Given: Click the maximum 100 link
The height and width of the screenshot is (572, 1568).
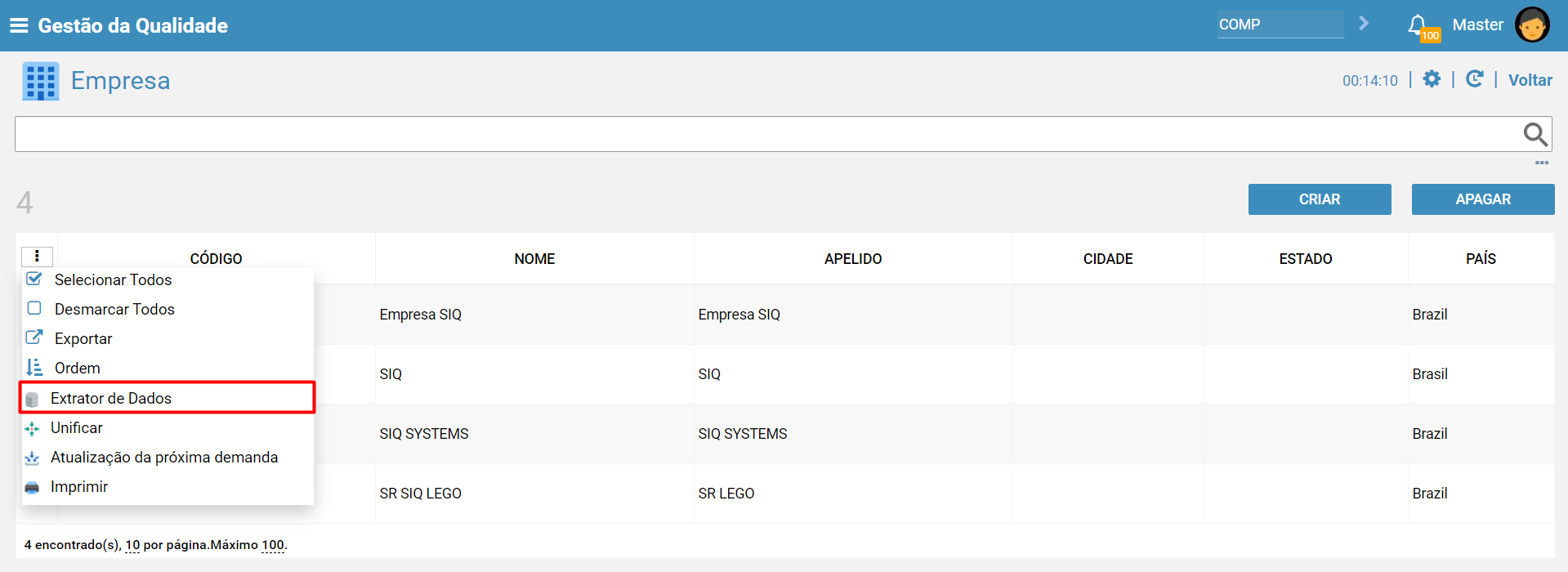Looking at the screenshot, I should 273,545.
